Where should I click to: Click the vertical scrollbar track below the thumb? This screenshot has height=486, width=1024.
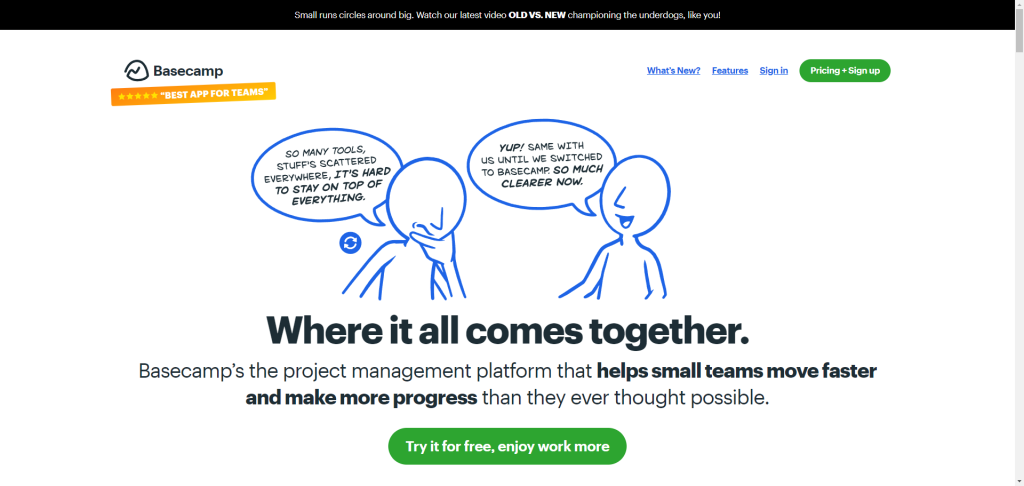[x=1019, y=268]
